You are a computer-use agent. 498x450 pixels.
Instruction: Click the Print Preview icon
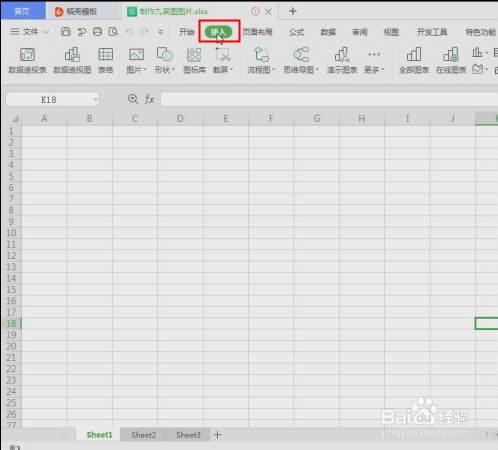coord(113,32)
